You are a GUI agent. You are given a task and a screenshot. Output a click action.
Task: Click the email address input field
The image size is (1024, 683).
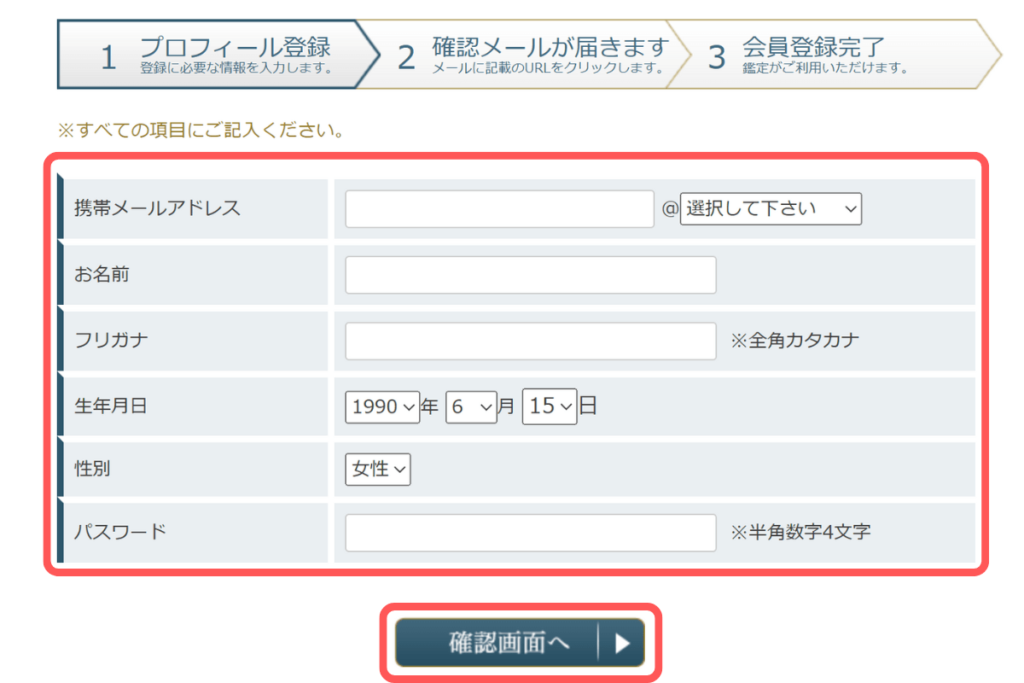(498, 208)
